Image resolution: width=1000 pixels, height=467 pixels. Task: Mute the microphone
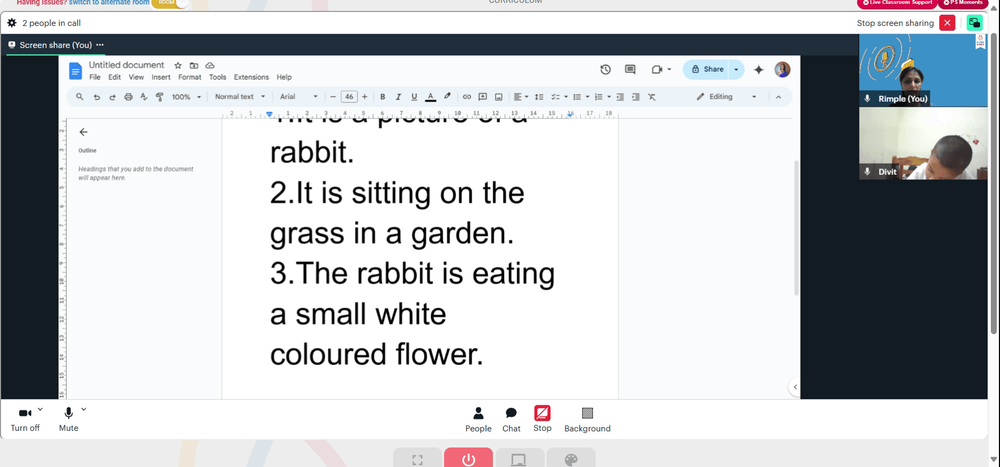[x=68, y=420]
